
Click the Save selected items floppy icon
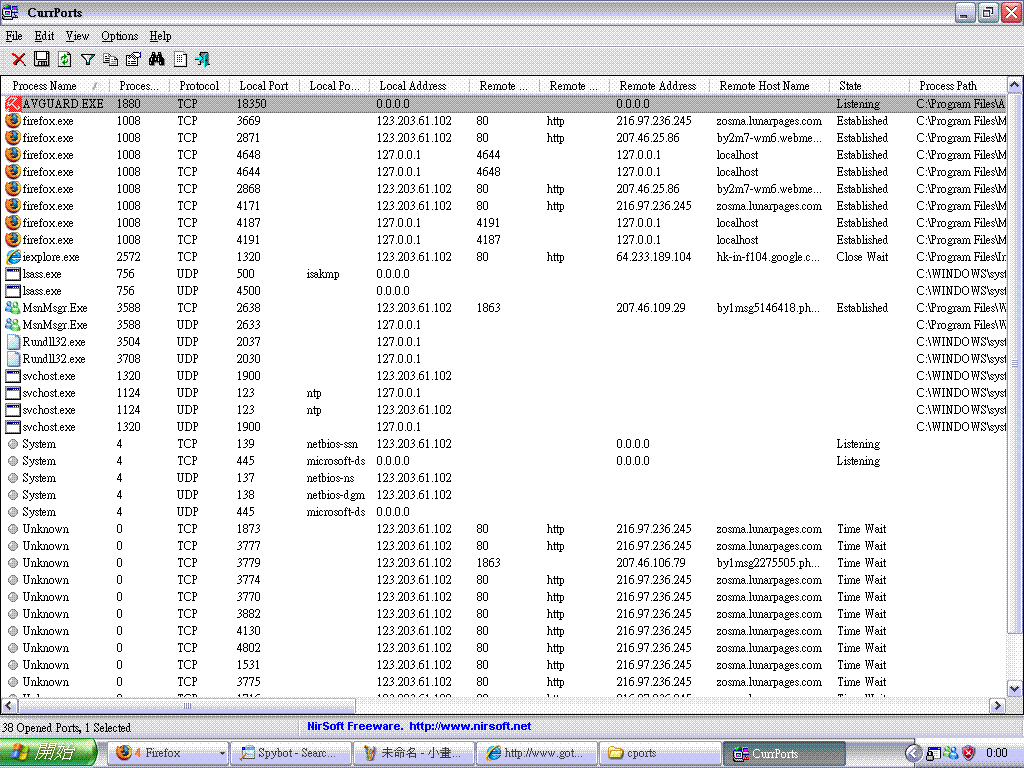tap(42, 59)
